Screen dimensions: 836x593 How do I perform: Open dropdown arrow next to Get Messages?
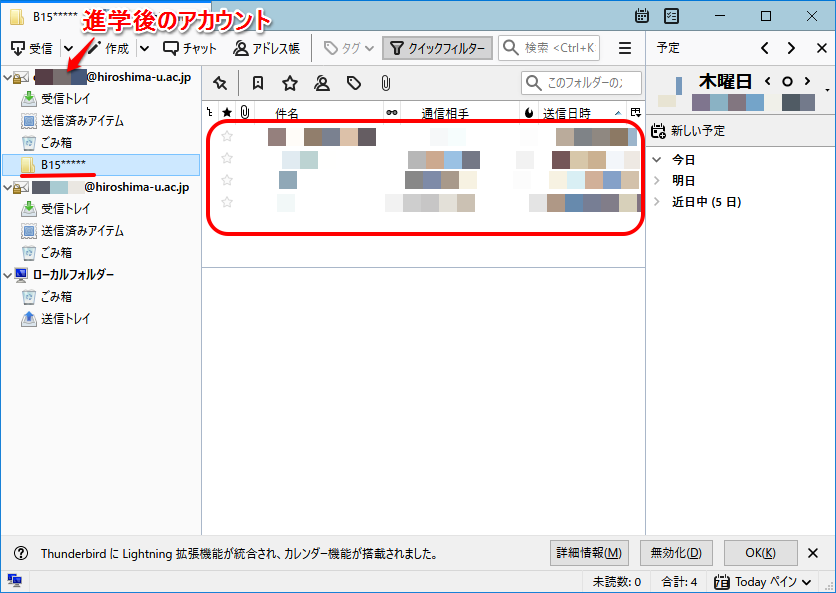click(68, 48)
